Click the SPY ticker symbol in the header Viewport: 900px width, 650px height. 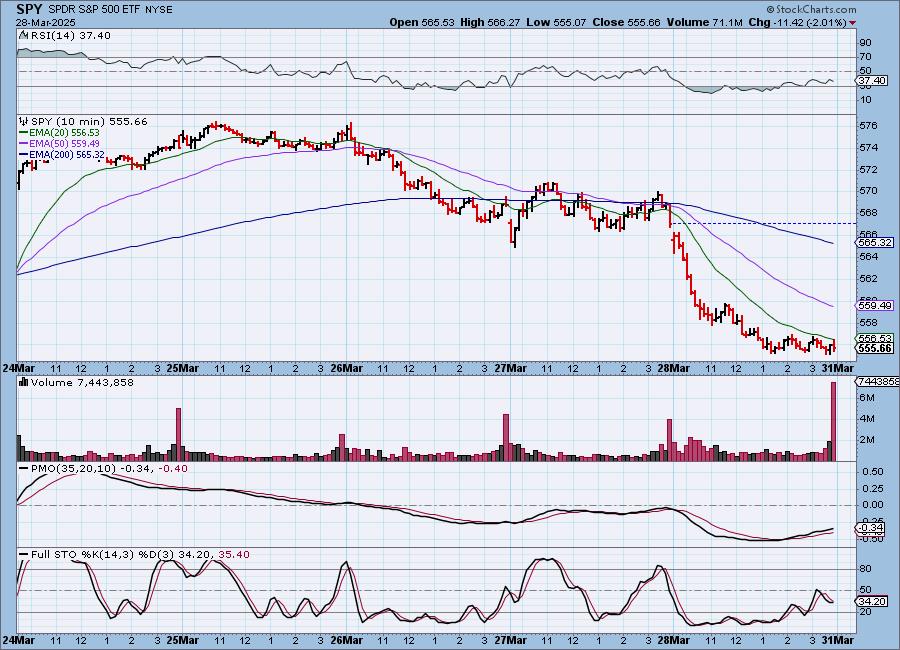(x=29, y=9)
